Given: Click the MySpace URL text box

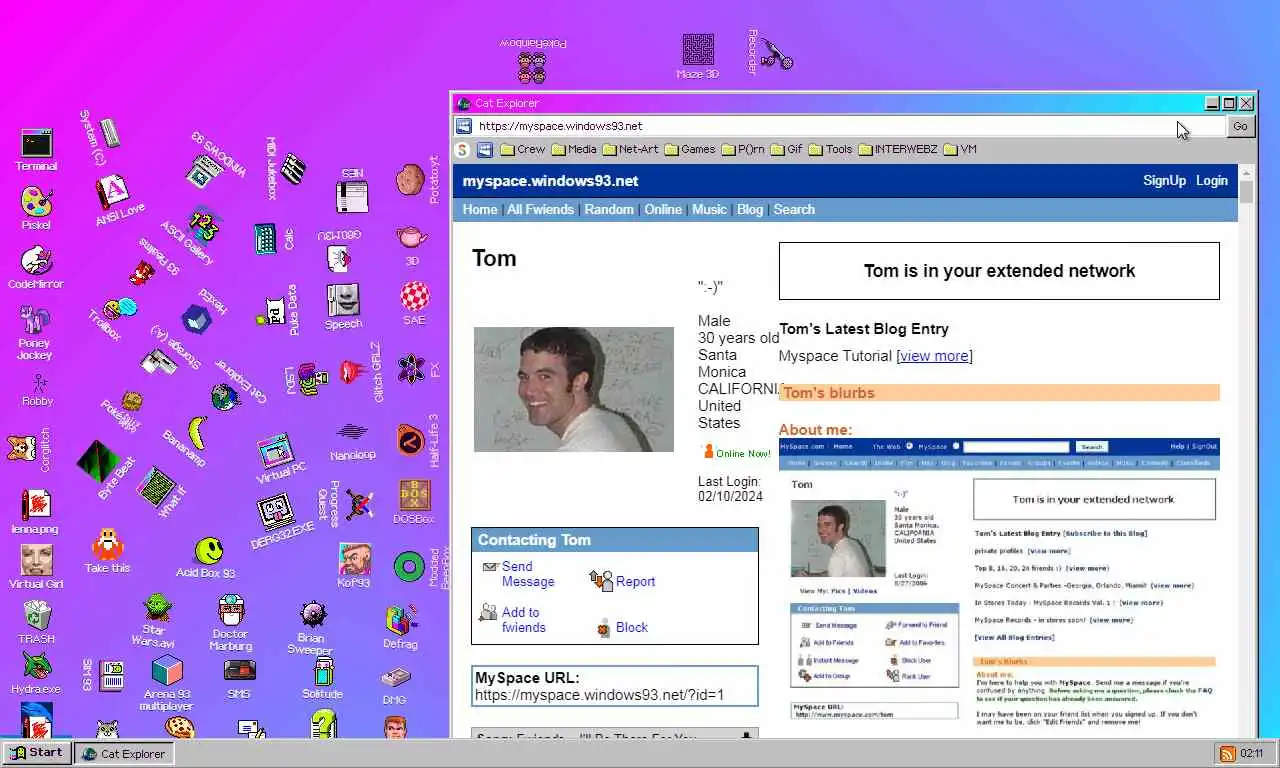Looking at the screenshot, I should click(x=615, y=686).
